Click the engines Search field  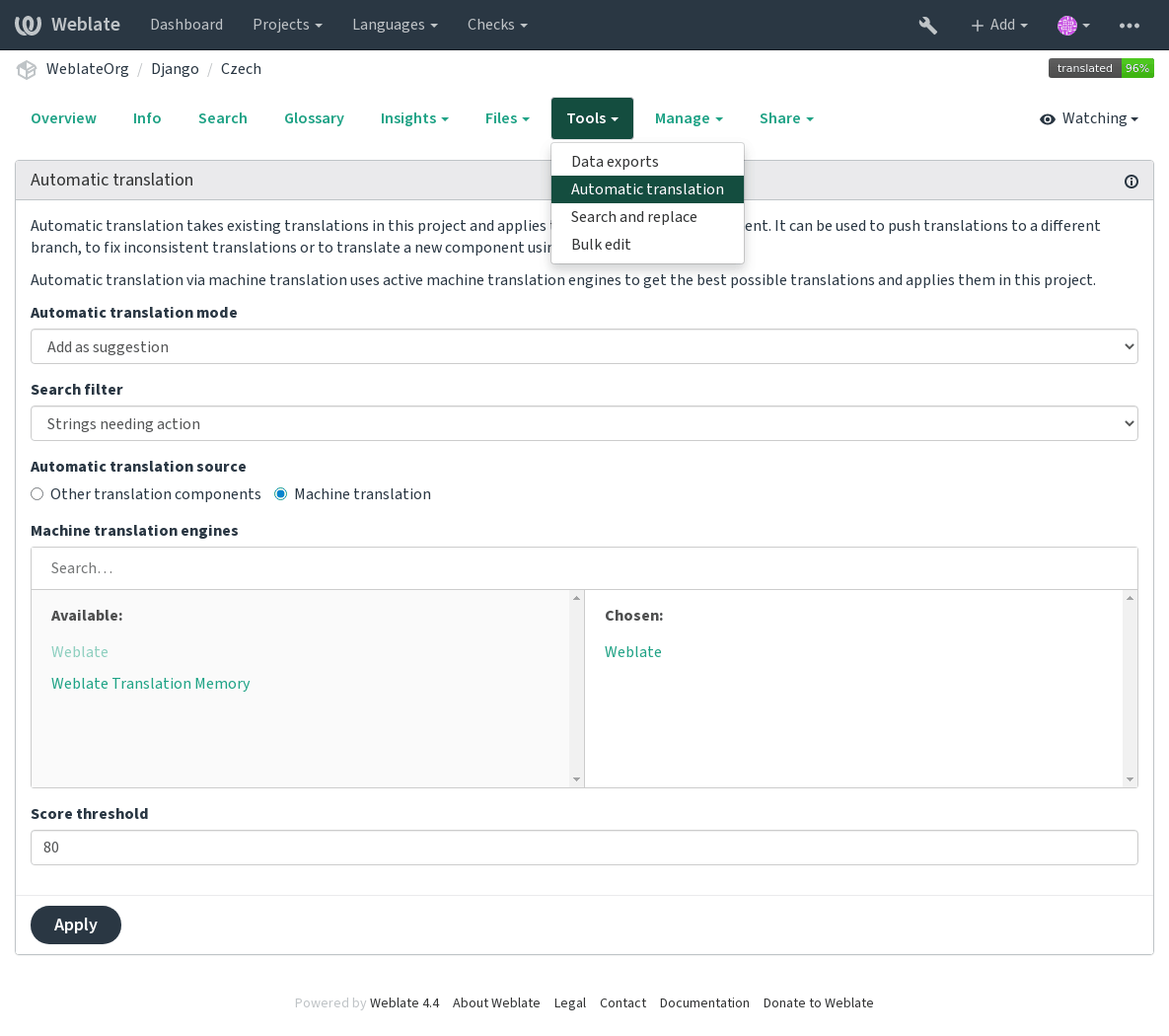click(x=584, y=568)
